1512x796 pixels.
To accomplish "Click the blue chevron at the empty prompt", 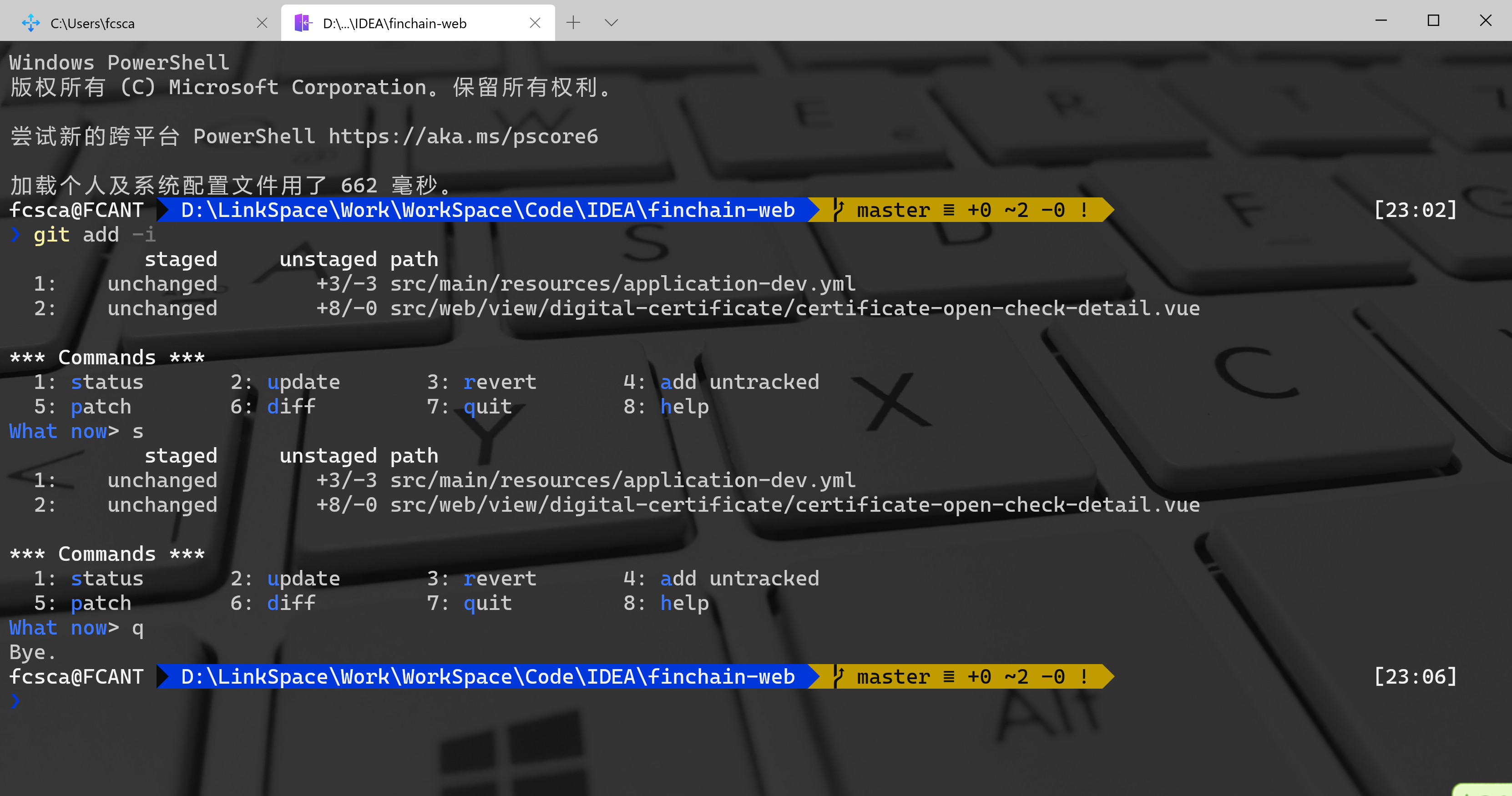I will [x=15, y=700].
